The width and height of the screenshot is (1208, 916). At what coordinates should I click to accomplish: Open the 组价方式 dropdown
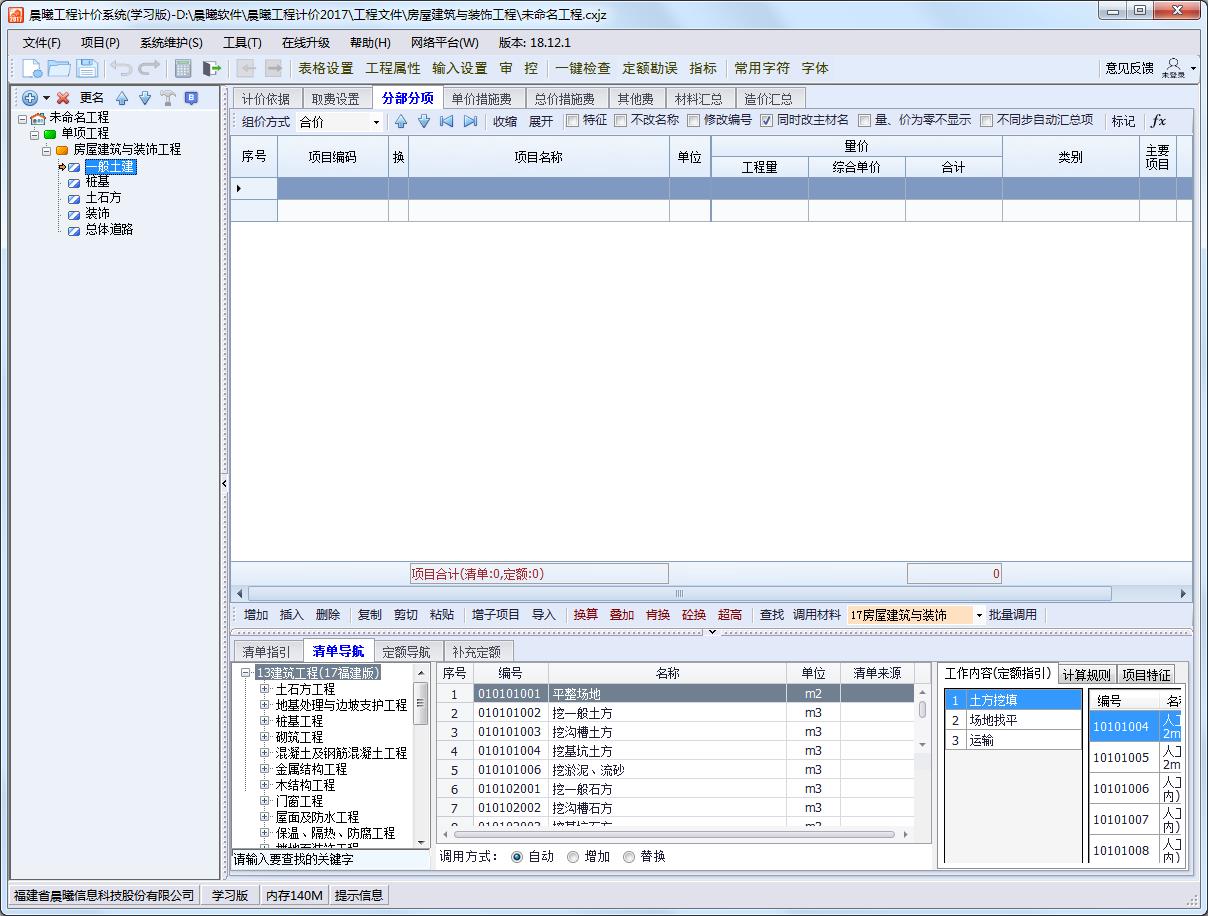376,122
